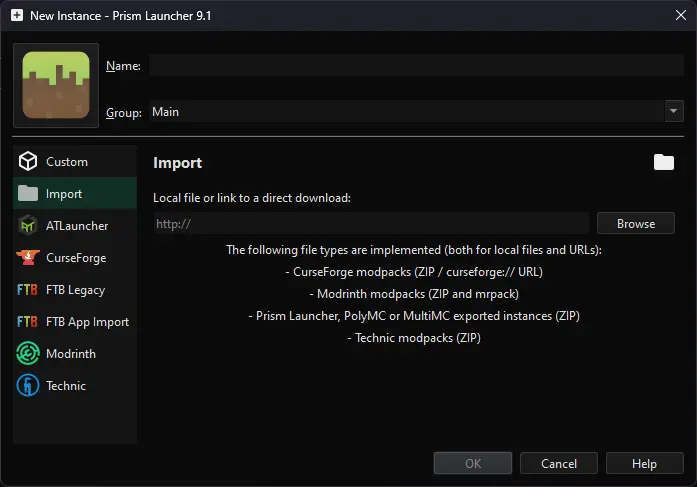Switch to the Modrinth page label
This screenshot has height=487, width=697.
[x=72, y=354]
